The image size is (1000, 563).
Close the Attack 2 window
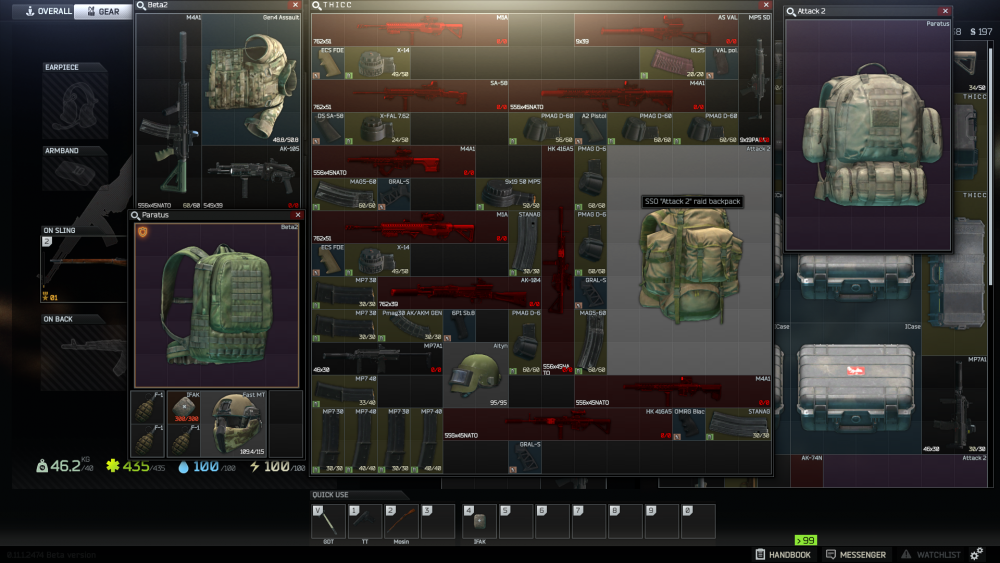[945, 11]
